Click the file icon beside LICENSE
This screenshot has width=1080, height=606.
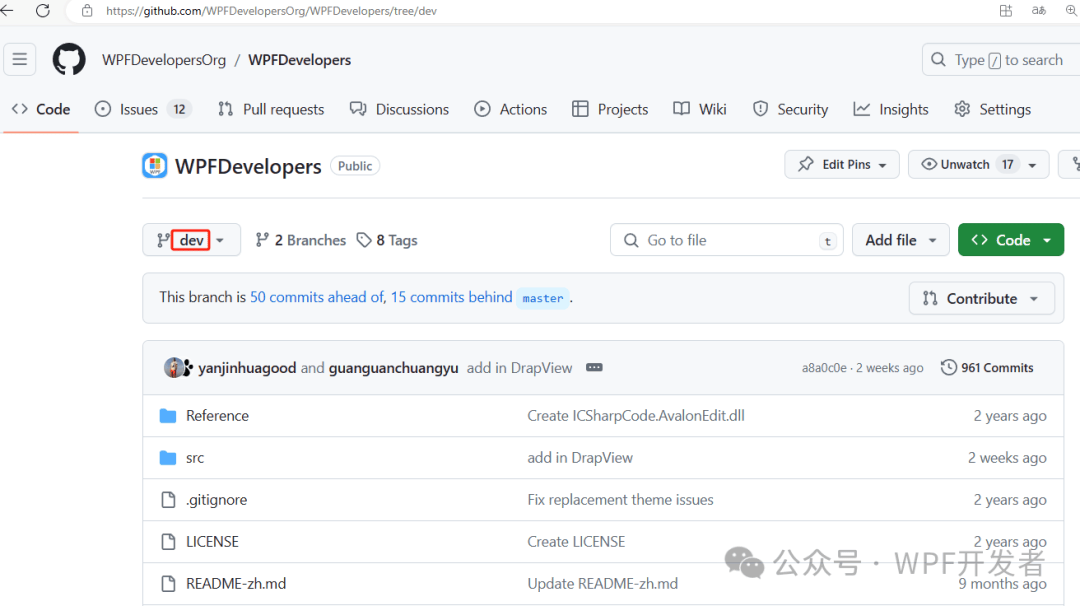click(168, 541)
